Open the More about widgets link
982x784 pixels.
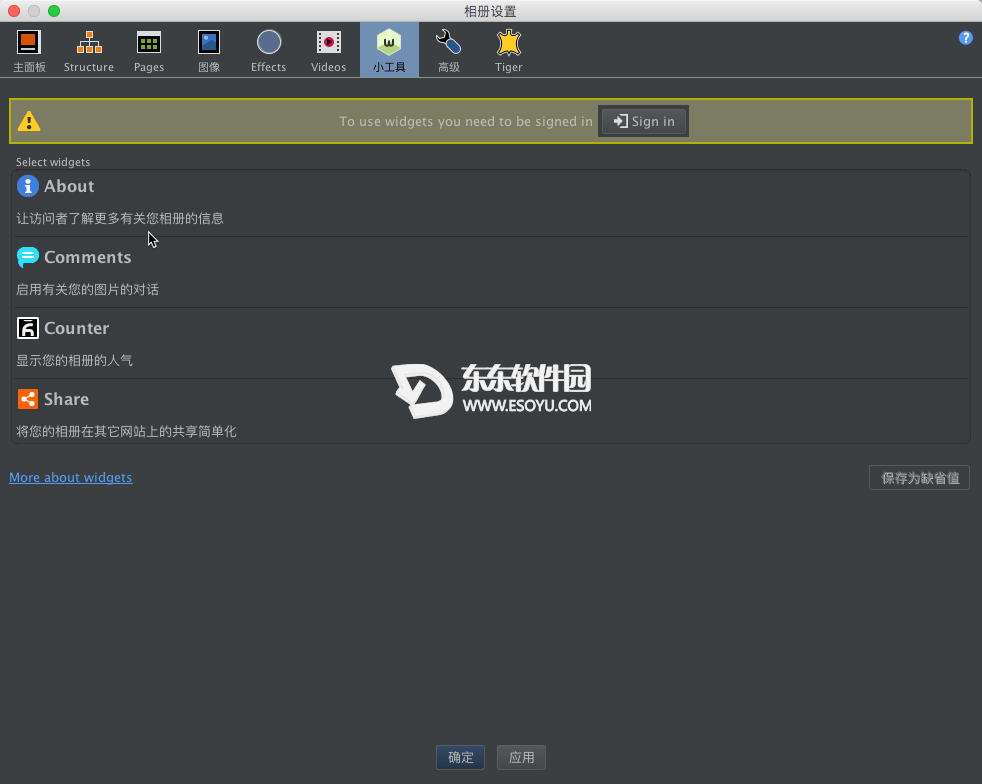[71, 477]
